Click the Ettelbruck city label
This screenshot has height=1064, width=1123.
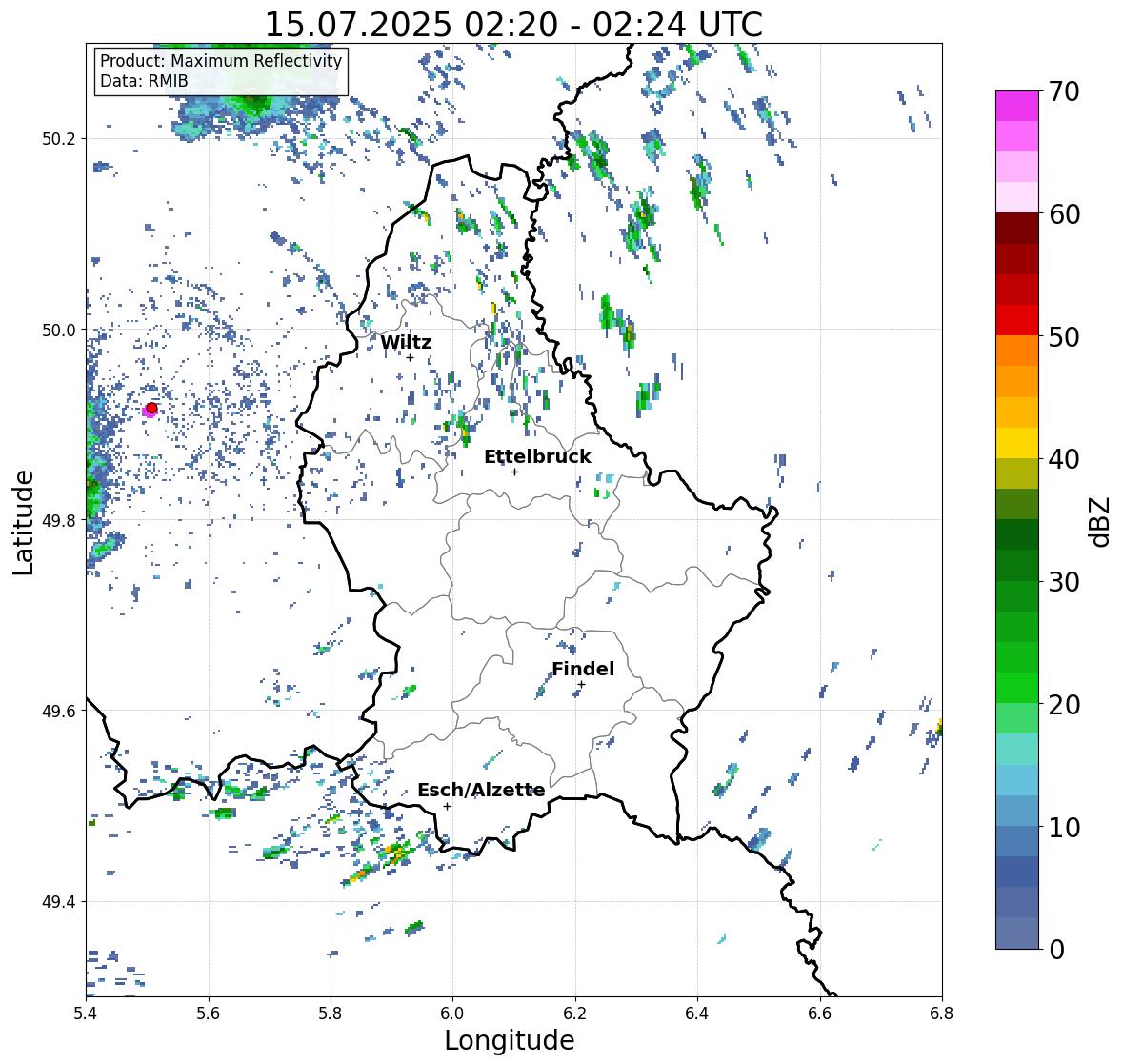point(537,457)
